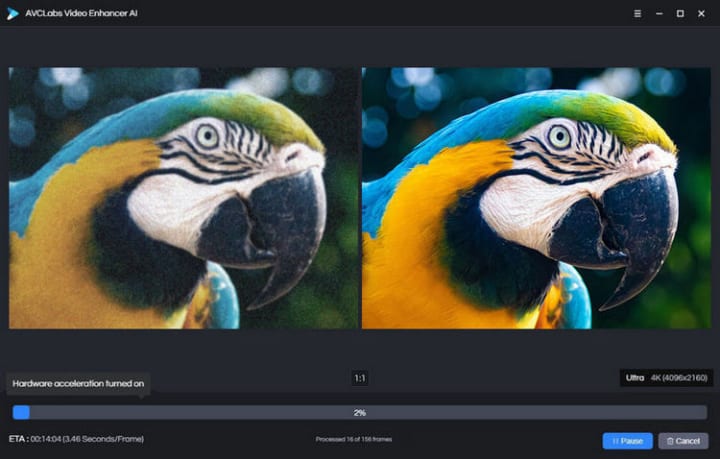Click the ETA 00:14:04 status text
The width and height of the screenshot is (720, 459).
pos(76,439)
